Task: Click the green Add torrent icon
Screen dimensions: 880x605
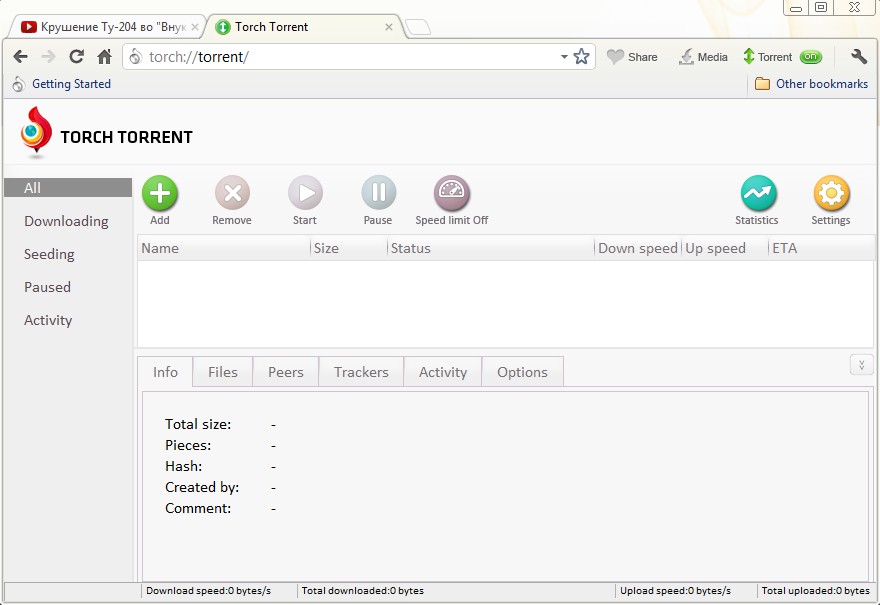Action: pos(160,192)
